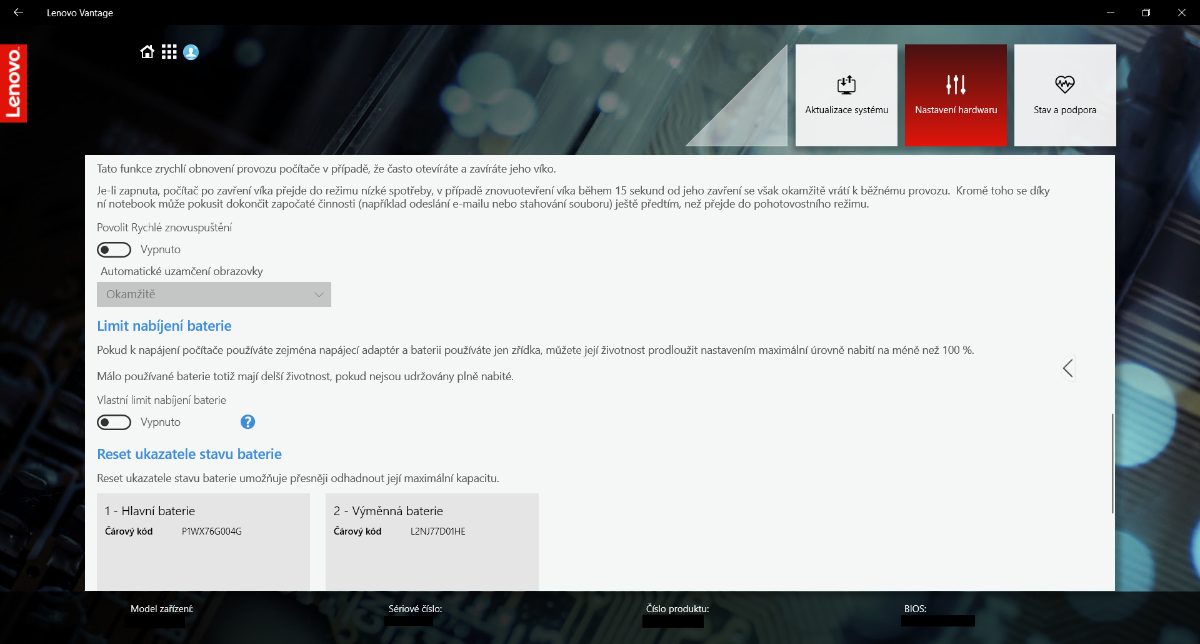
Task: Switch to the Stav a podpora tile
Action: coord(1064,95)
